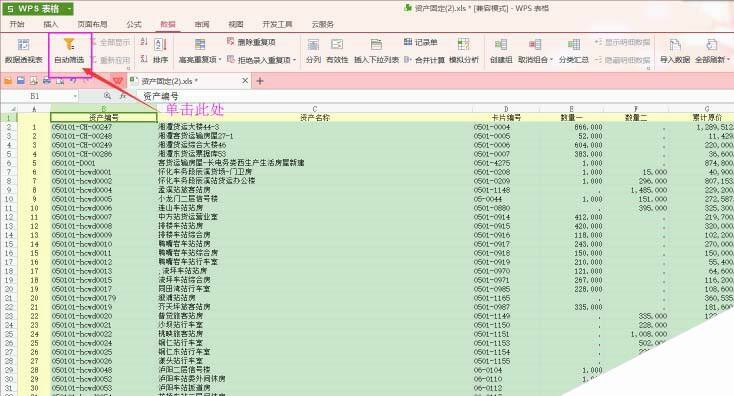The width and height of the screenshot is (734, 396).
Task: Select the 资产名称 header cell
Action: [315, 117]
